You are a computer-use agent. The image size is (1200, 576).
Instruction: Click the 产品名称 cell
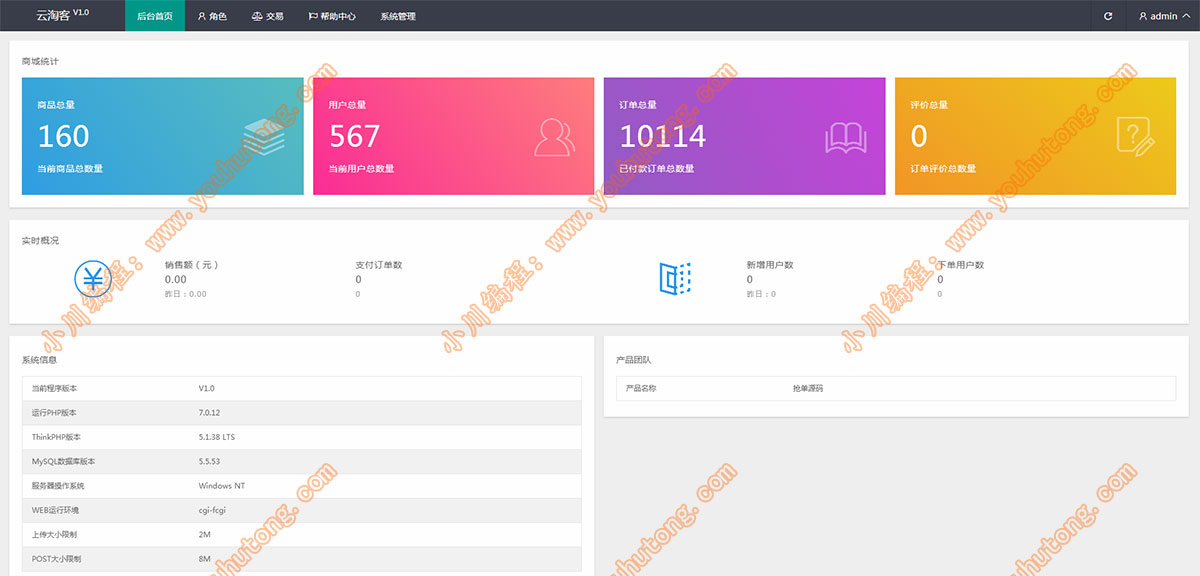641,388
